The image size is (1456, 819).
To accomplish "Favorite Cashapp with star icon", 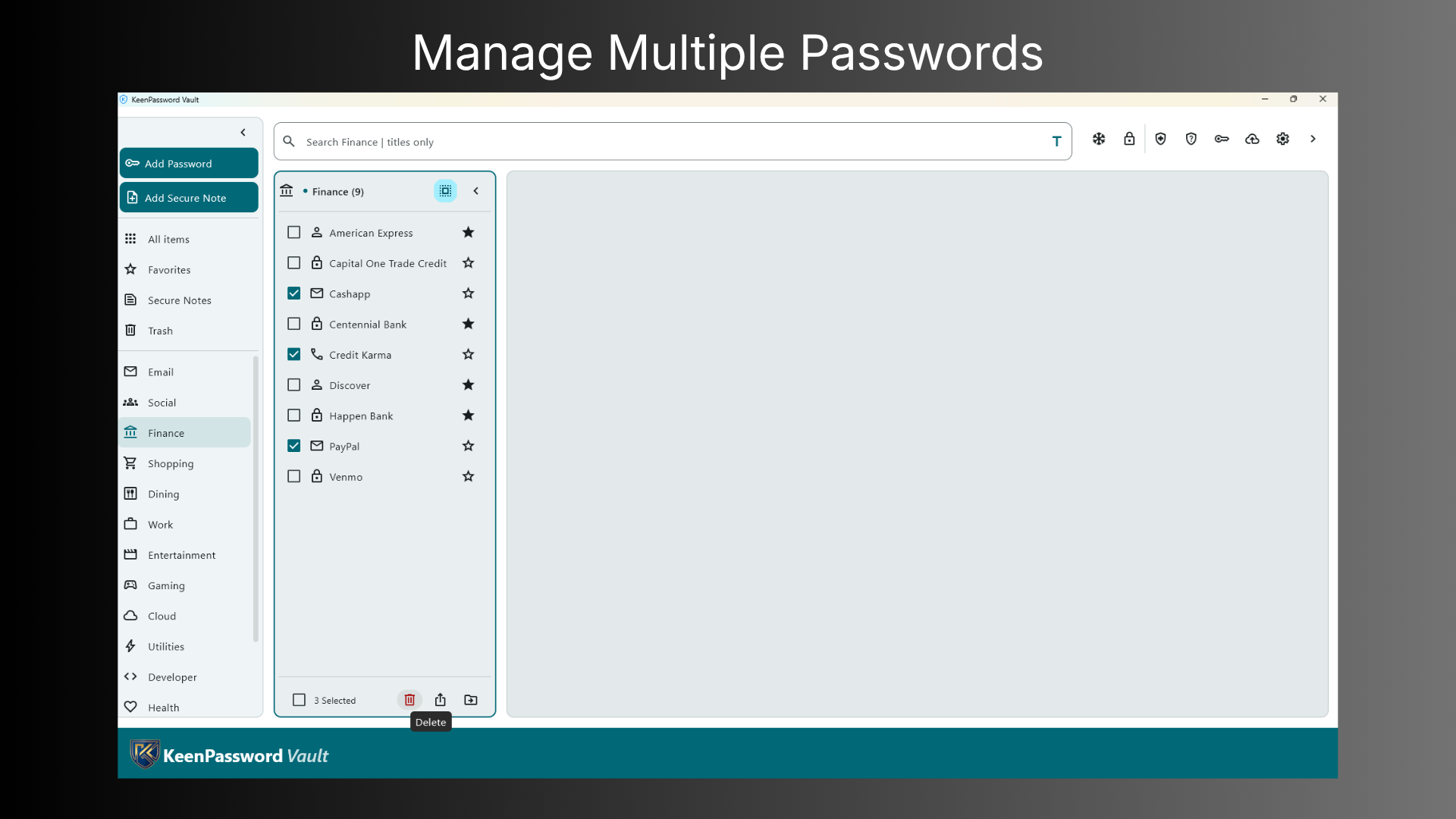I will pos(469,293).
